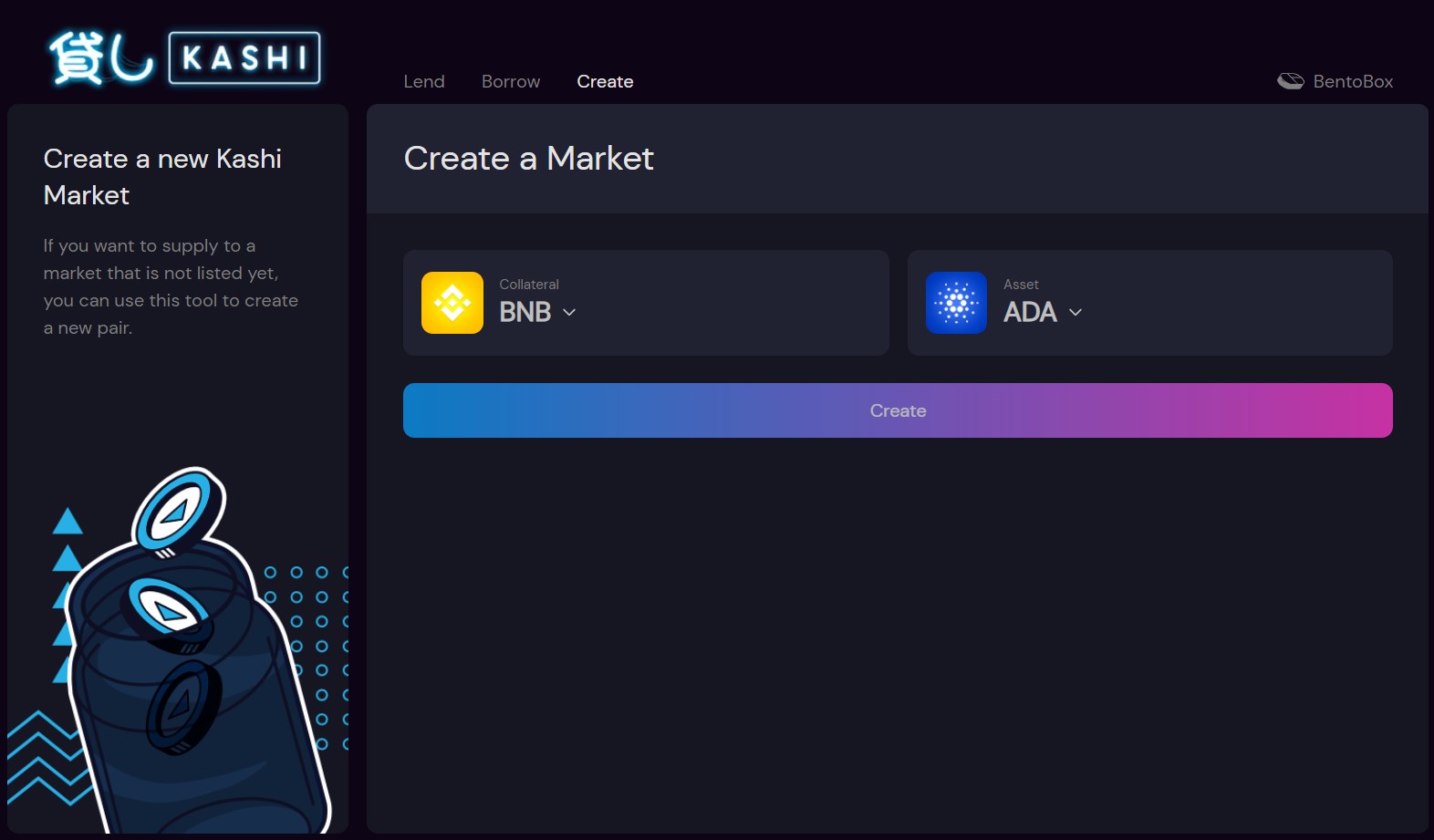Click the Kashi neon logo
The width and height of the screenshot is (1434, 840).
[x=184, y=58]
